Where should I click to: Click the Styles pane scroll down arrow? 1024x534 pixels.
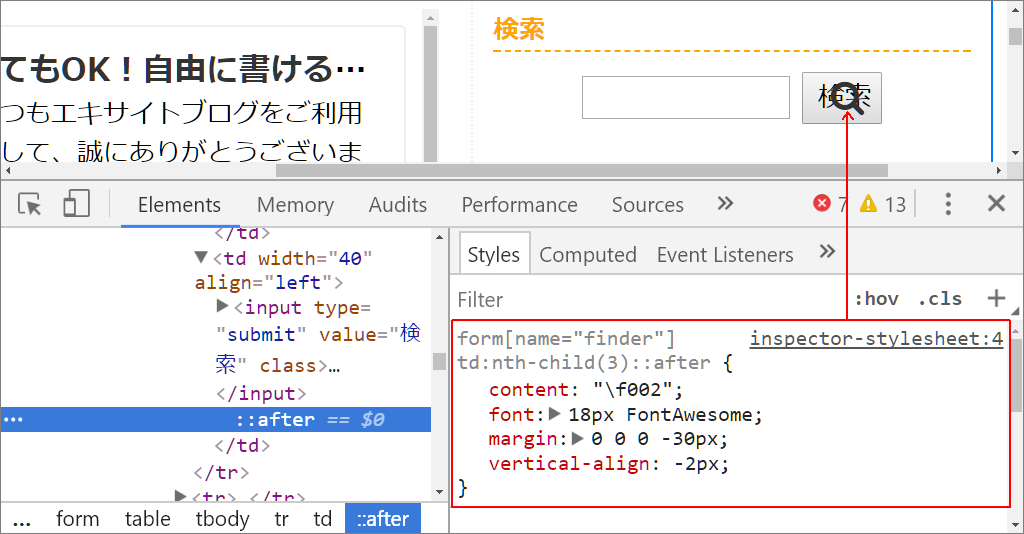[1016, 524]
